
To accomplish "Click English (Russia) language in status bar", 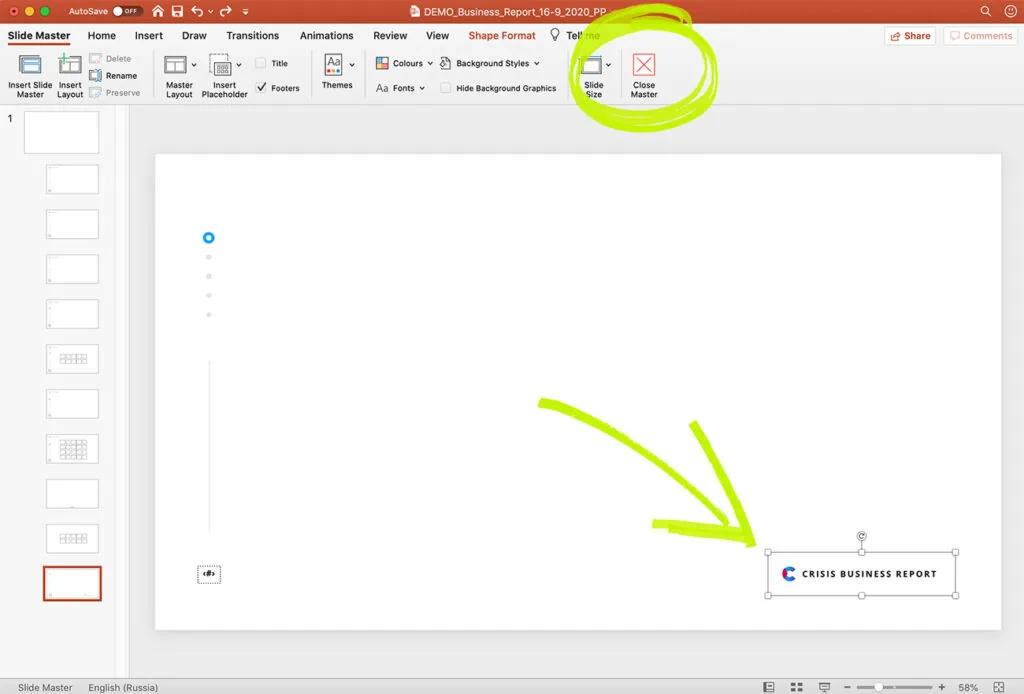I will (x=123, y=687).
